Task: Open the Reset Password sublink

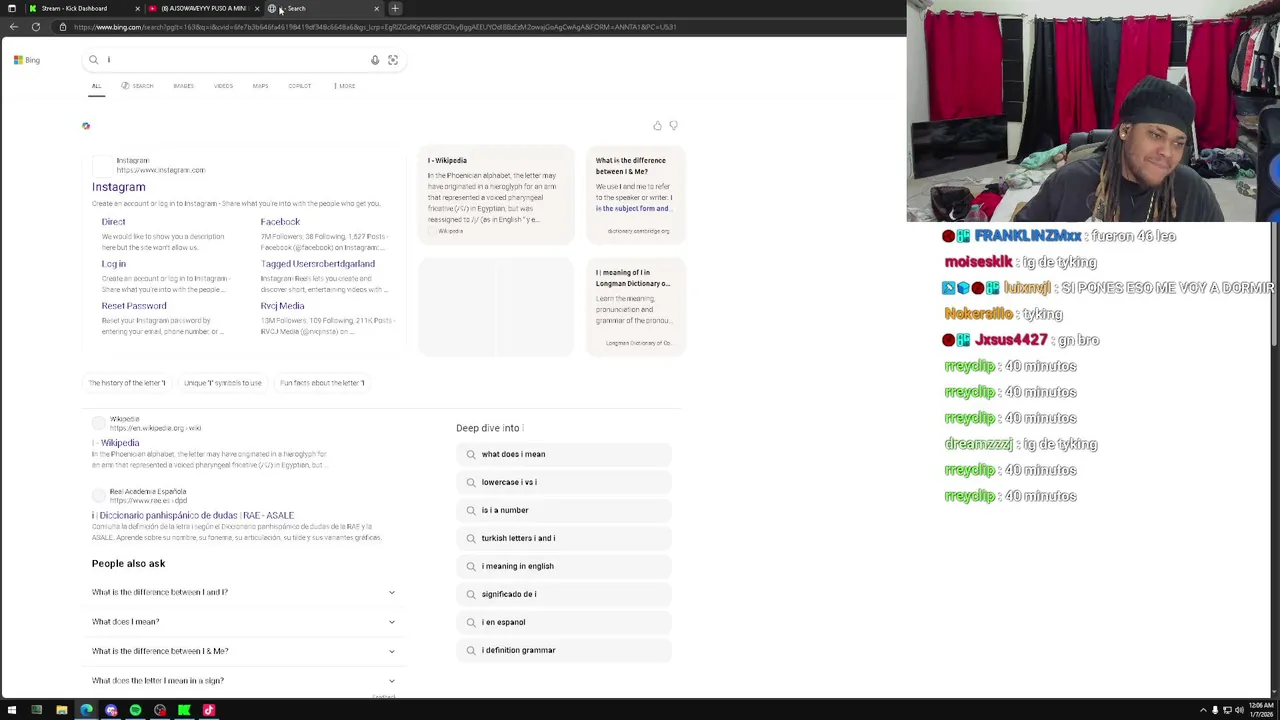Action: (134, 306)
